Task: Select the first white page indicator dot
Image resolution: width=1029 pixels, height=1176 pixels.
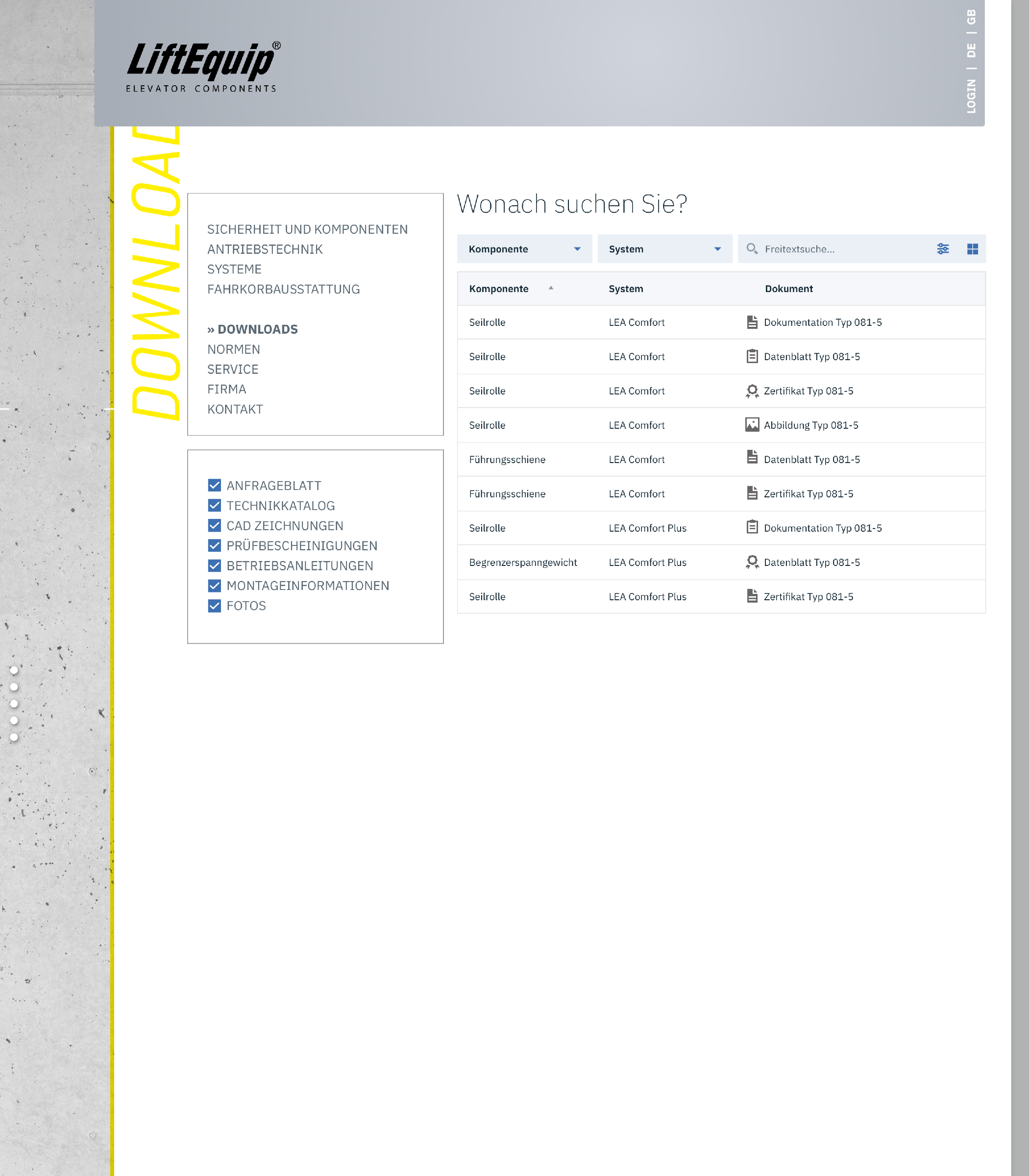Action: 14,670
